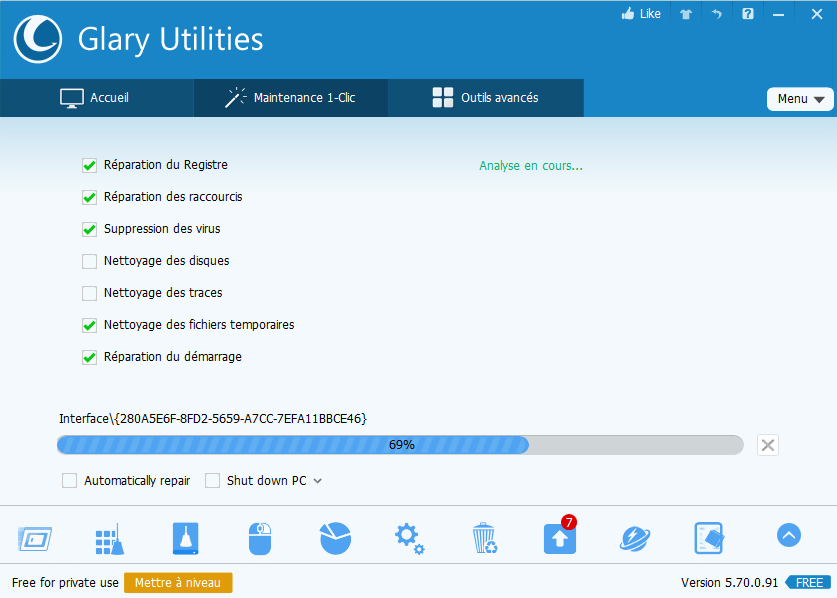
Task: Open the Disk Cleanup flask icon
Action: coord(185,538)
